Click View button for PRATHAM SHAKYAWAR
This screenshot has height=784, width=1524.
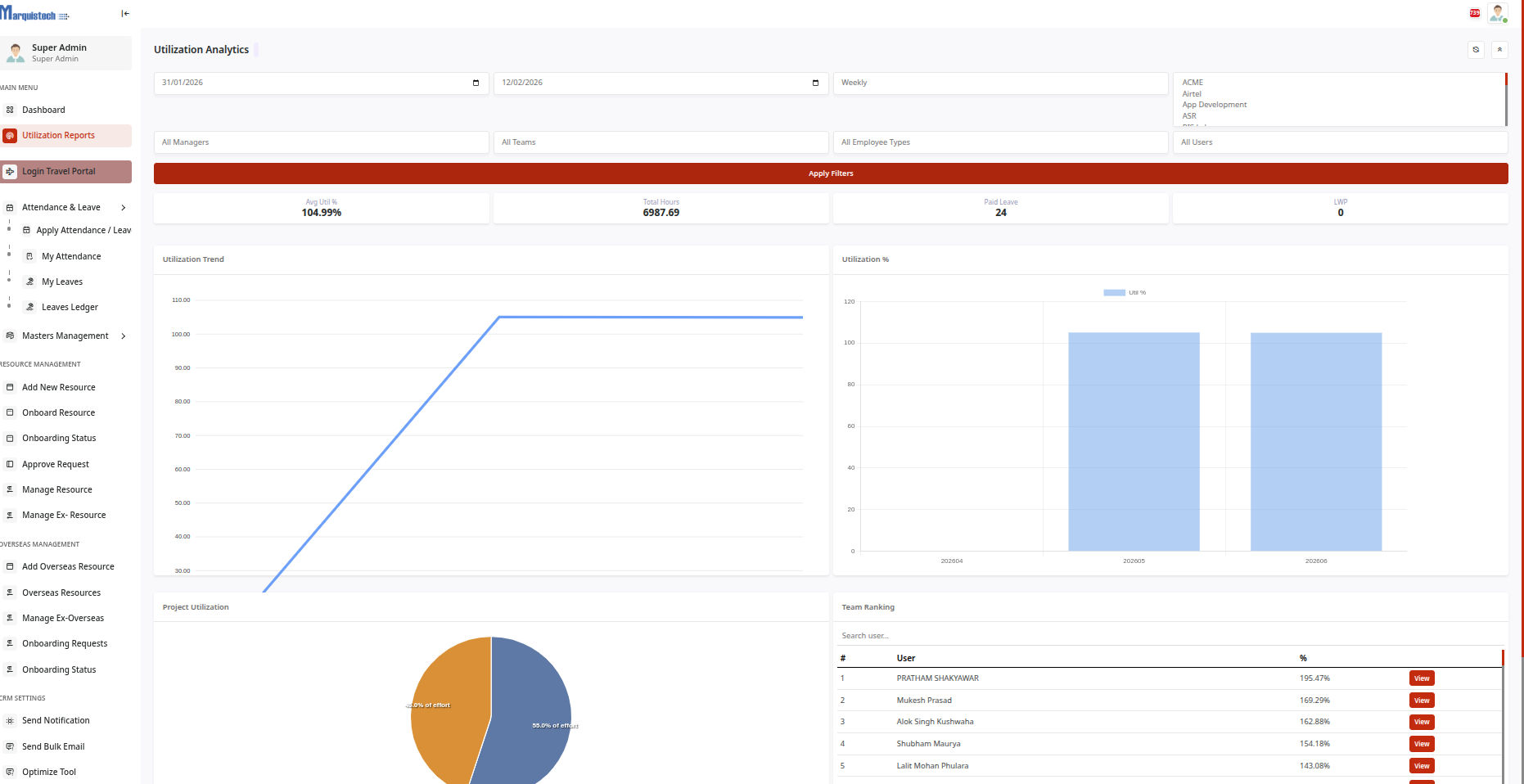(x=1422, y=678)
